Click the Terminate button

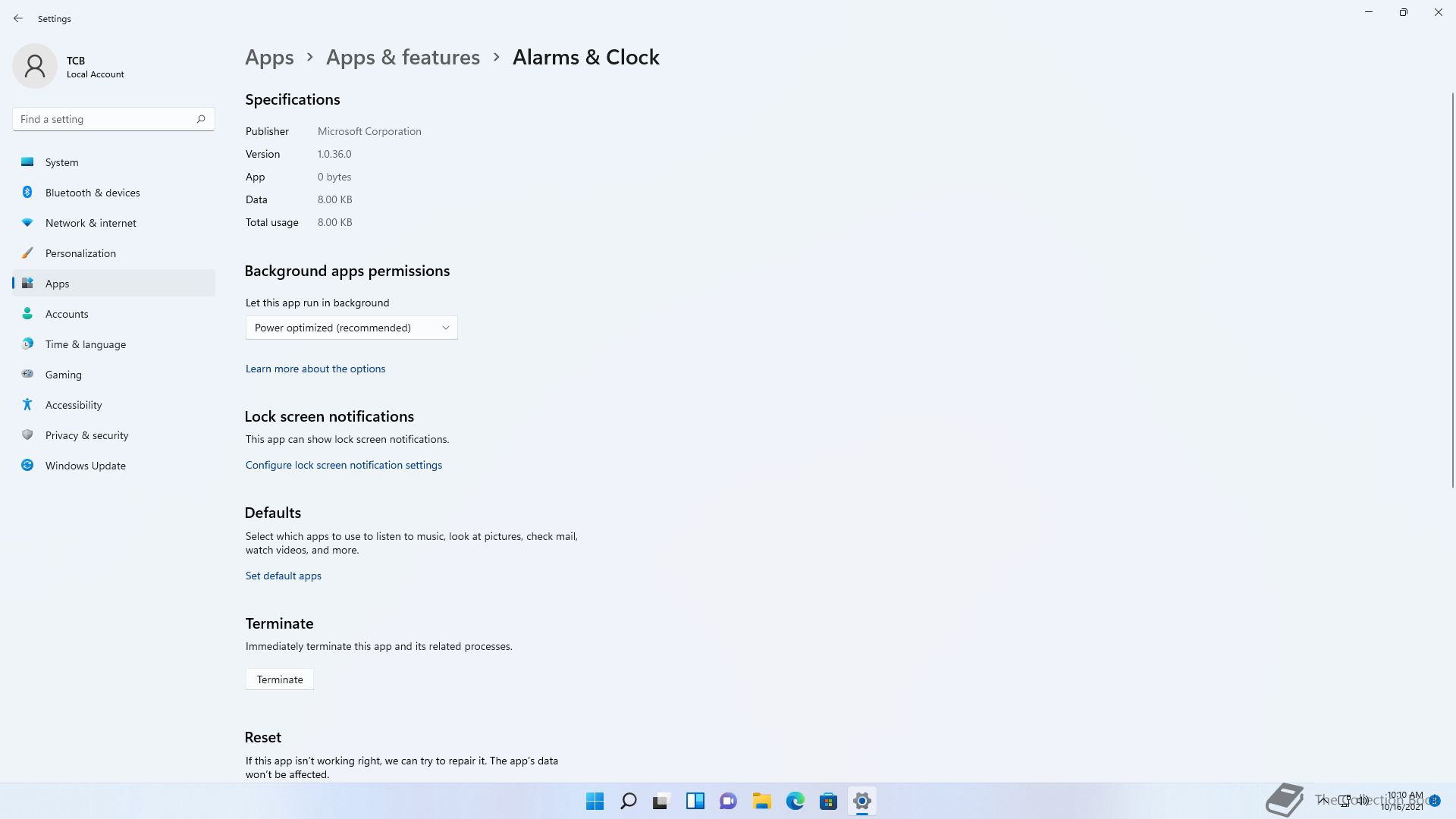click(x=280, y=679)
